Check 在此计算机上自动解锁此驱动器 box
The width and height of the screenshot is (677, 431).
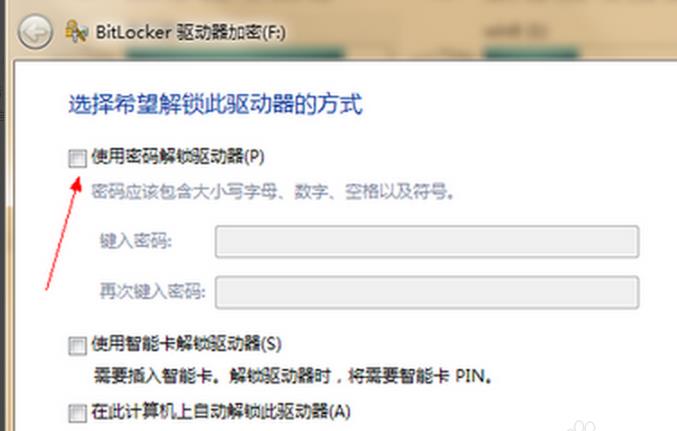tap(78, 413)
